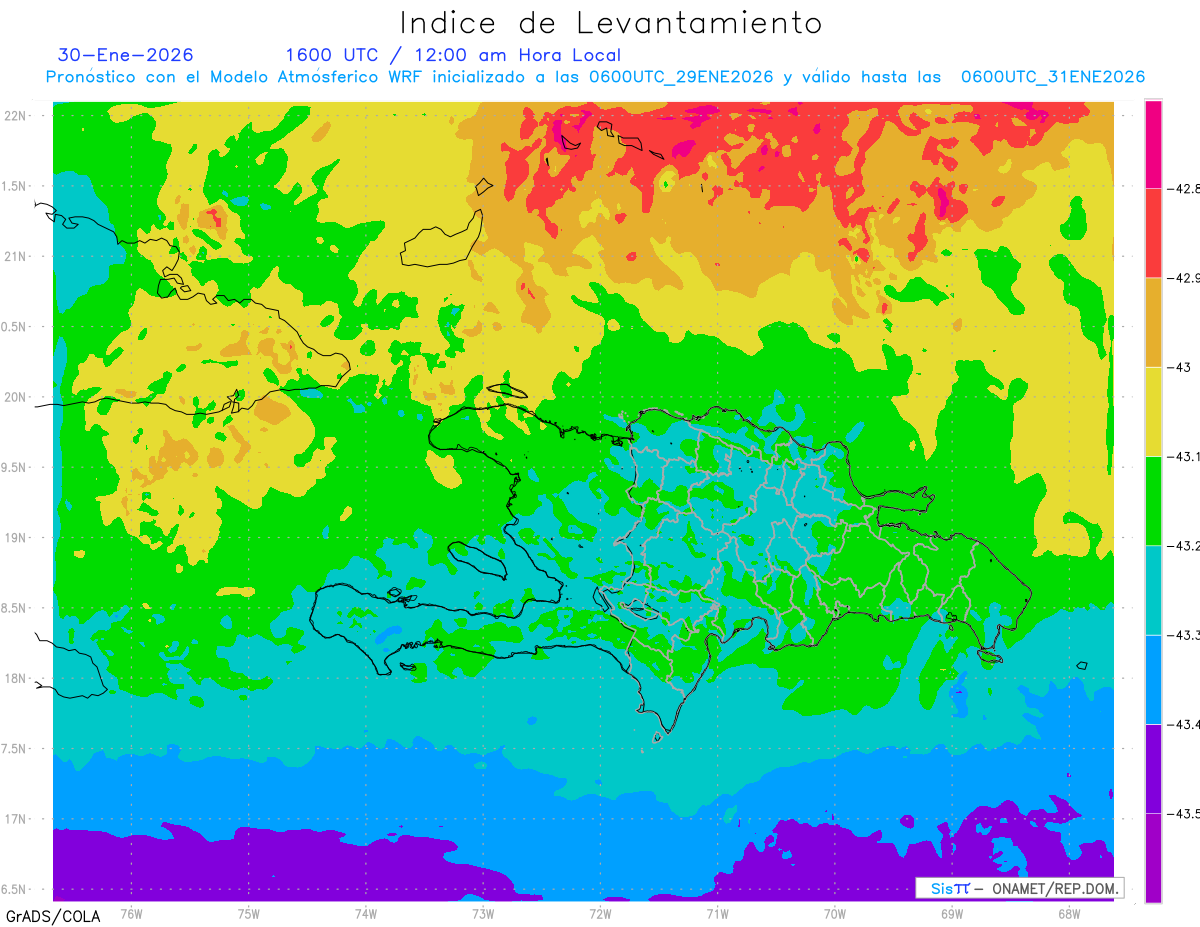The height and width of the screenshot is (927, 1200).
Task: Click the '69W' longitude label
Action: (952, 913)
